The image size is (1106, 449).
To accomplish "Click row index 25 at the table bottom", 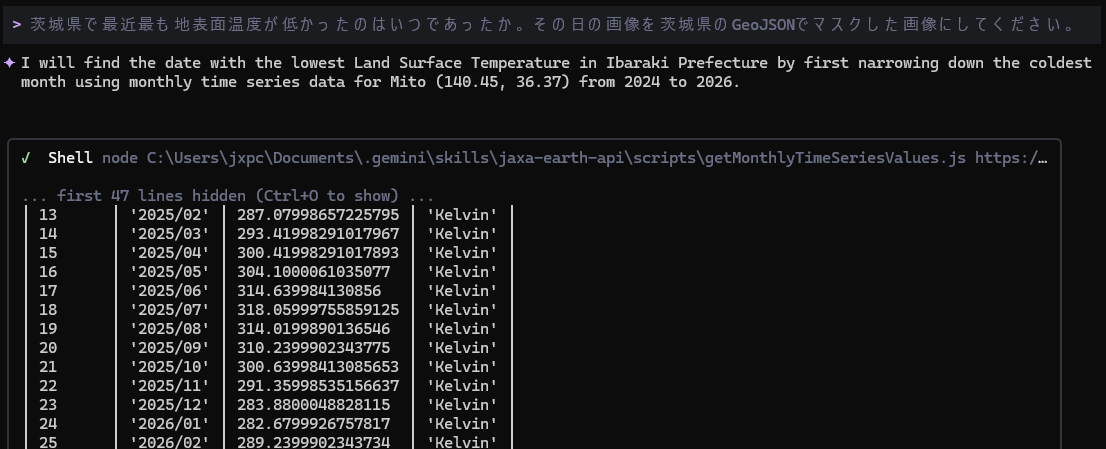I will (48, 442).
